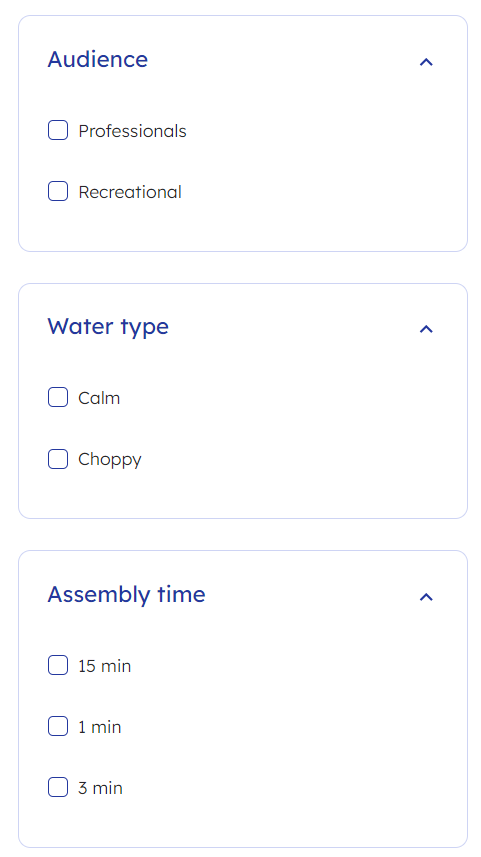Image resolution: width=481 pixels, height=857 pixels.
Task: Tick the Professionals checkbox box
Action: 58,131
